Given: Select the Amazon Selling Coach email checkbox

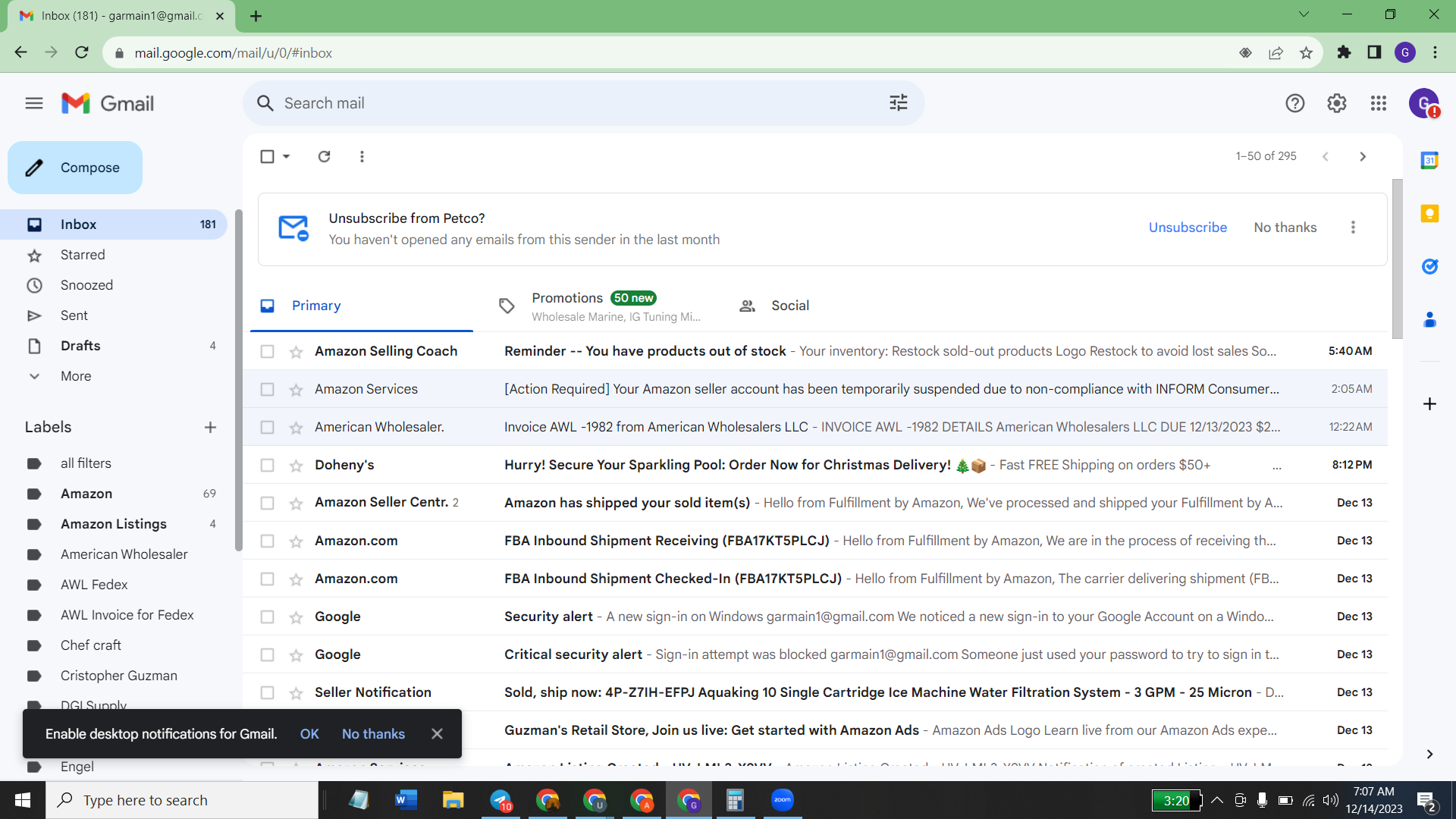Looking at the screenshot, I should (x=267, y=351).
